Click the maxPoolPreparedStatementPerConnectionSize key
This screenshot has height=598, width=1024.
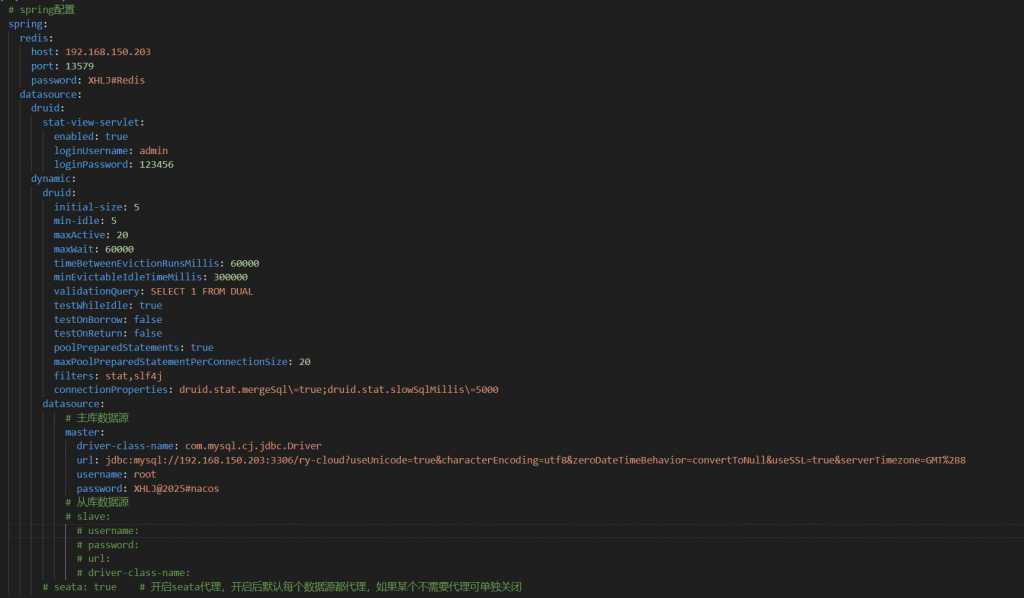tap(170, 362)
